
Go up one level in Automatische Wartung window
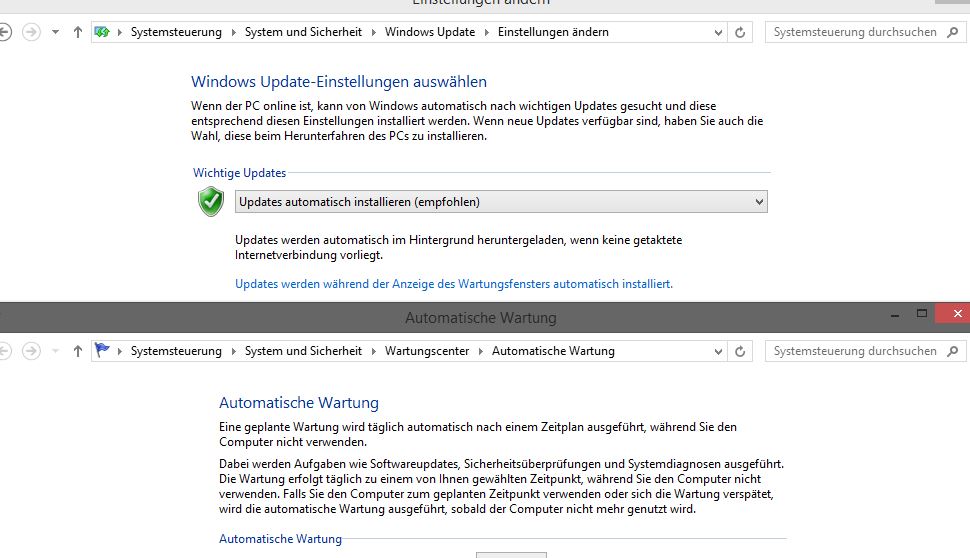(x=77, y=351)
